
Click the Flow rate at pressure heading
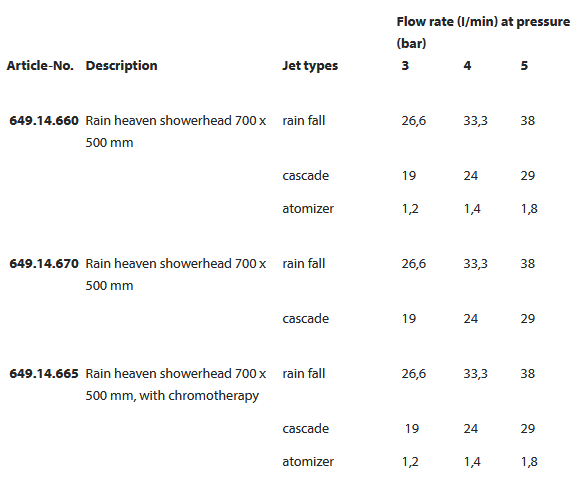click(x=483, y=32)
